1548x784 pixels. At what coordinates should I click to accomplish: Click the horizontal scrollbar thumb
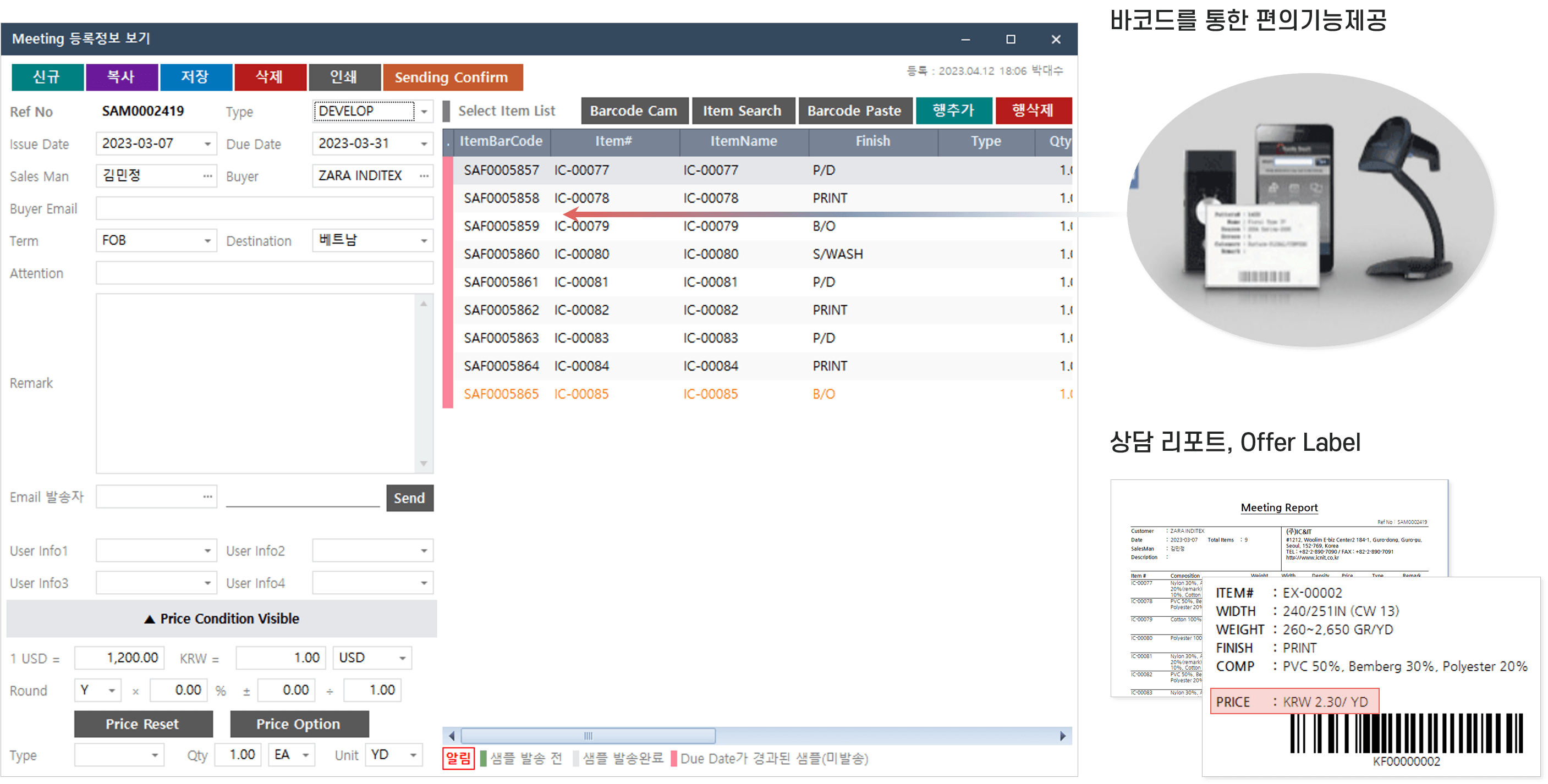pos(588,736)
